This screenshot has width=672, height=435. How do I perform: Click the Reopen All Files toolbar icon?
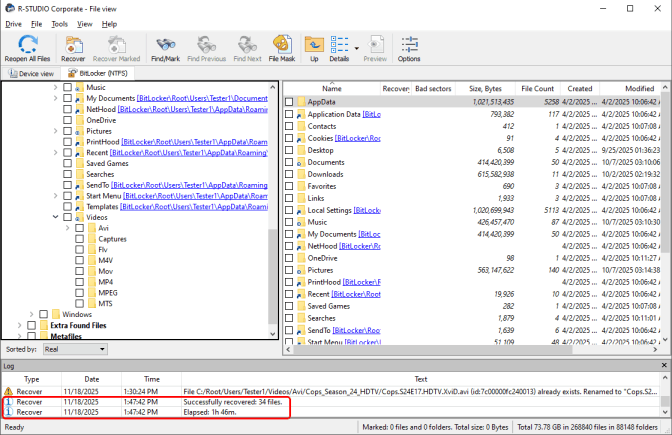[x=28, y=48]
